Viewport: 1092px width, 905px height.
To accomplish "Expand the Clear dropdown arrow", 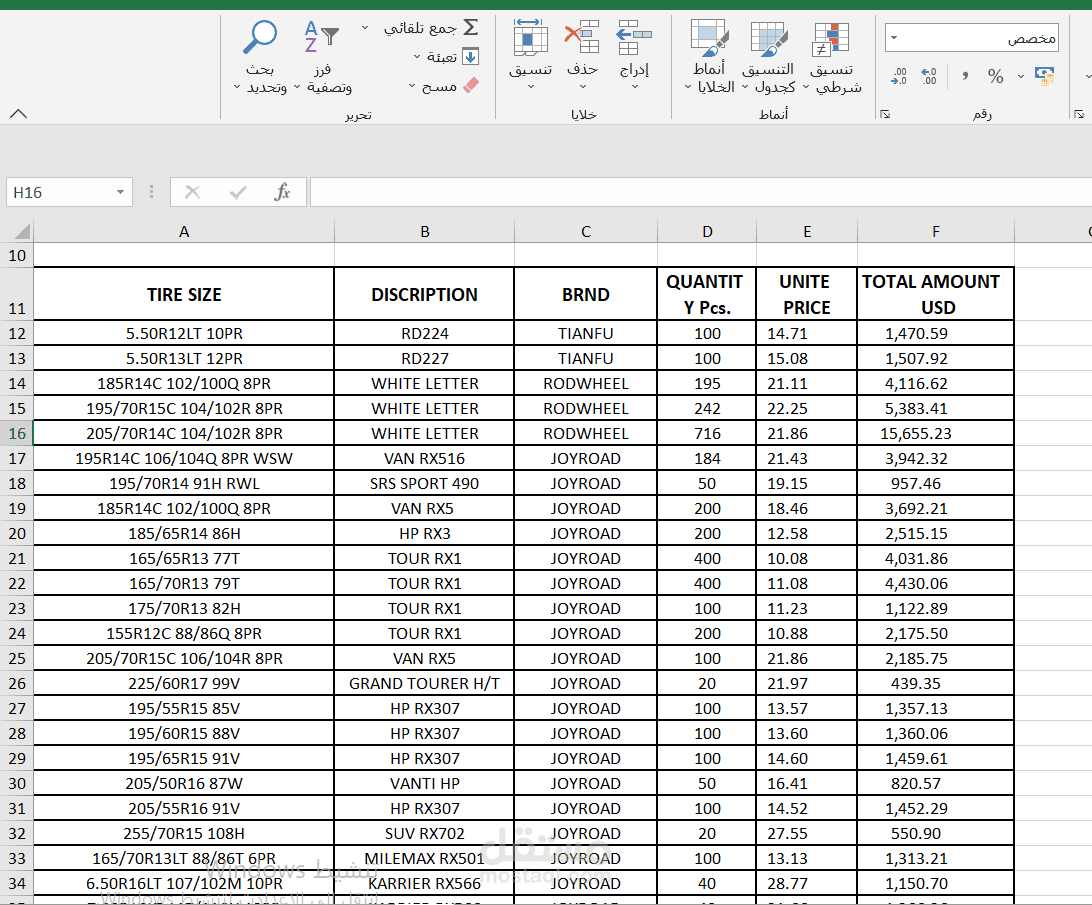I will point(412,86).
